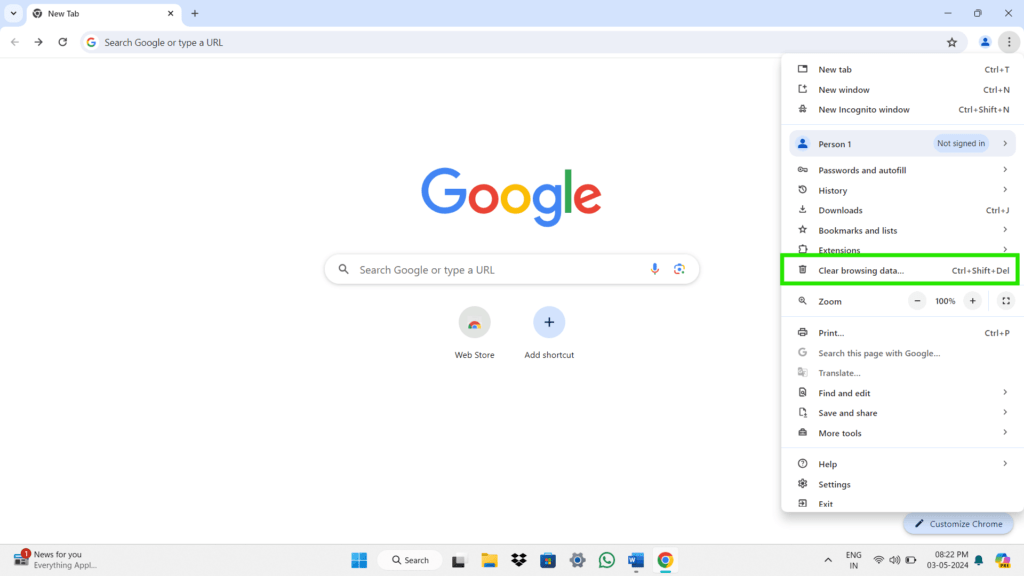Reload the page using the refresh icon
Image resolution: width=1024 pixels, height=576 pixels.
[x=63, y=42]
